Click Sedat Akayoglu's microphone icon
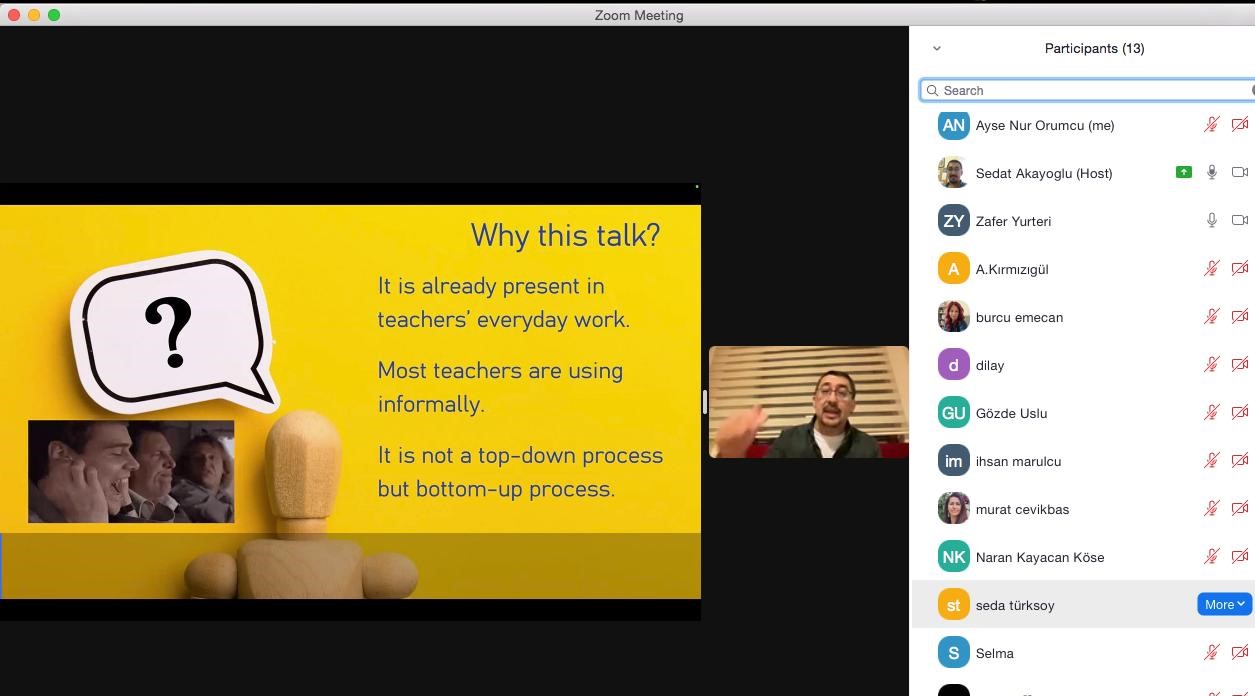Image resolution: width=1255 pixels, height=696 pixels. click(1211, 172)
